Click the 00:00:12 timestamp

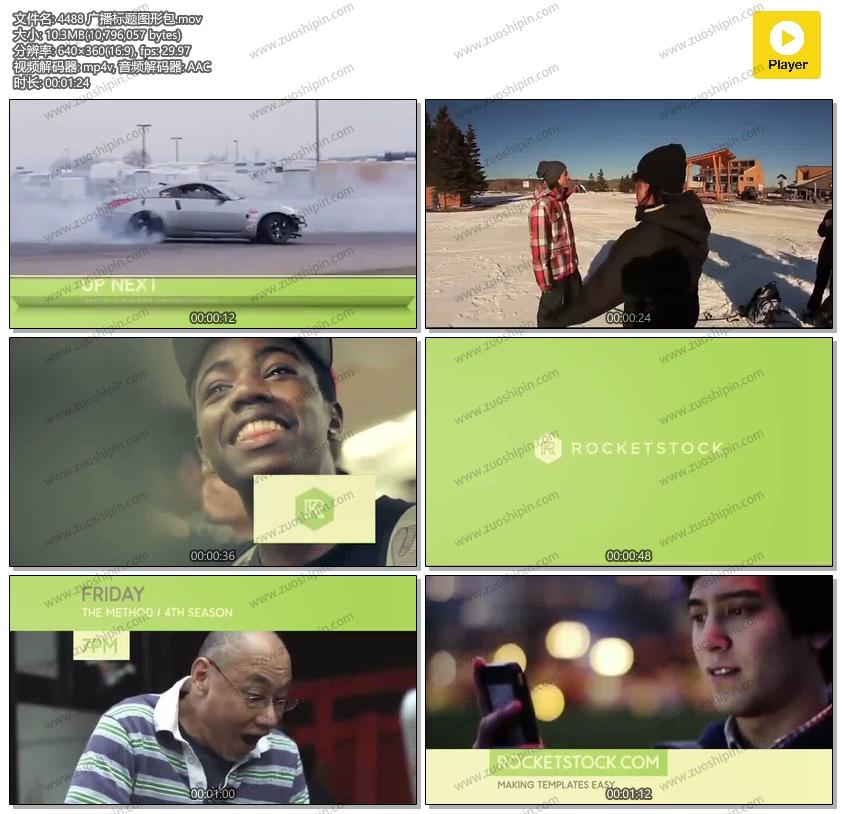pos(213,318)
